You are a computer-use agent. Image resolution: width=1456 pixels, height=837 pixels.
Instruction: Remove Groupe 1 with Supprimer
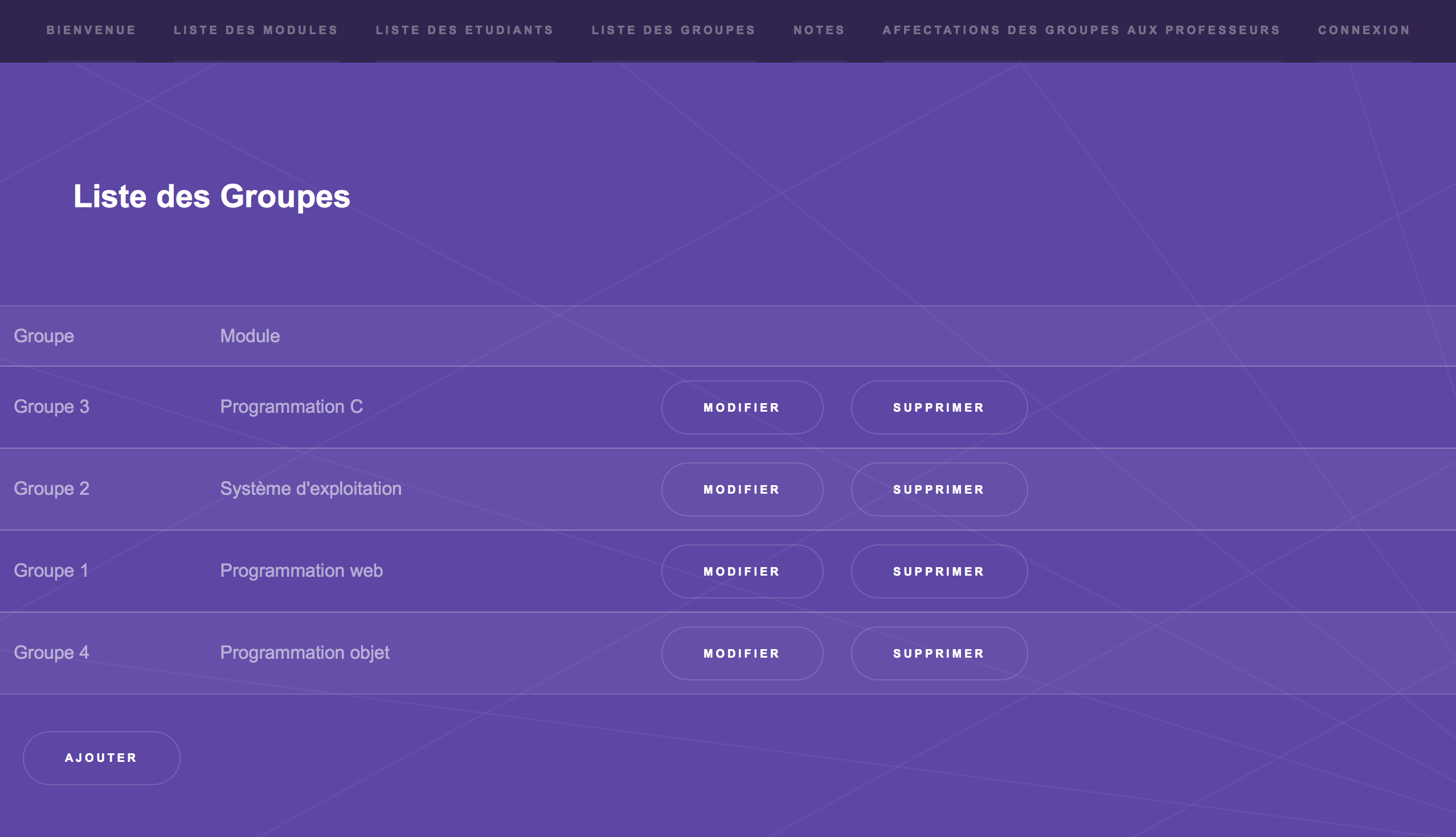pyautogui.click(x=938, y=572)
